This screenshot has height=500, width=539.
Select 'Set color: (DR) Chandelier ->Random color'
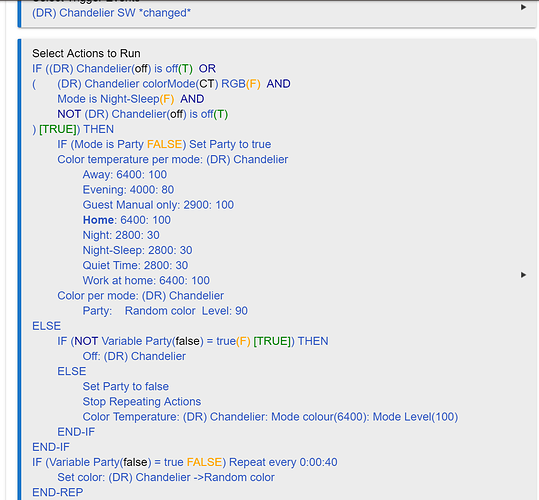pos(166,477)
